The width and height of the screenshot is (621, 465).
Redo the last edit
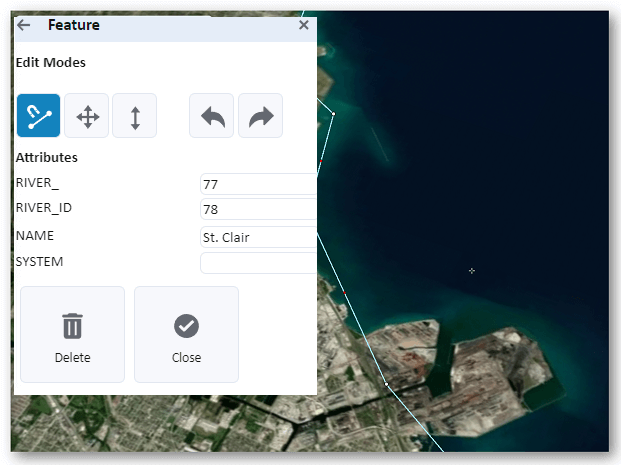click(261, 116)
